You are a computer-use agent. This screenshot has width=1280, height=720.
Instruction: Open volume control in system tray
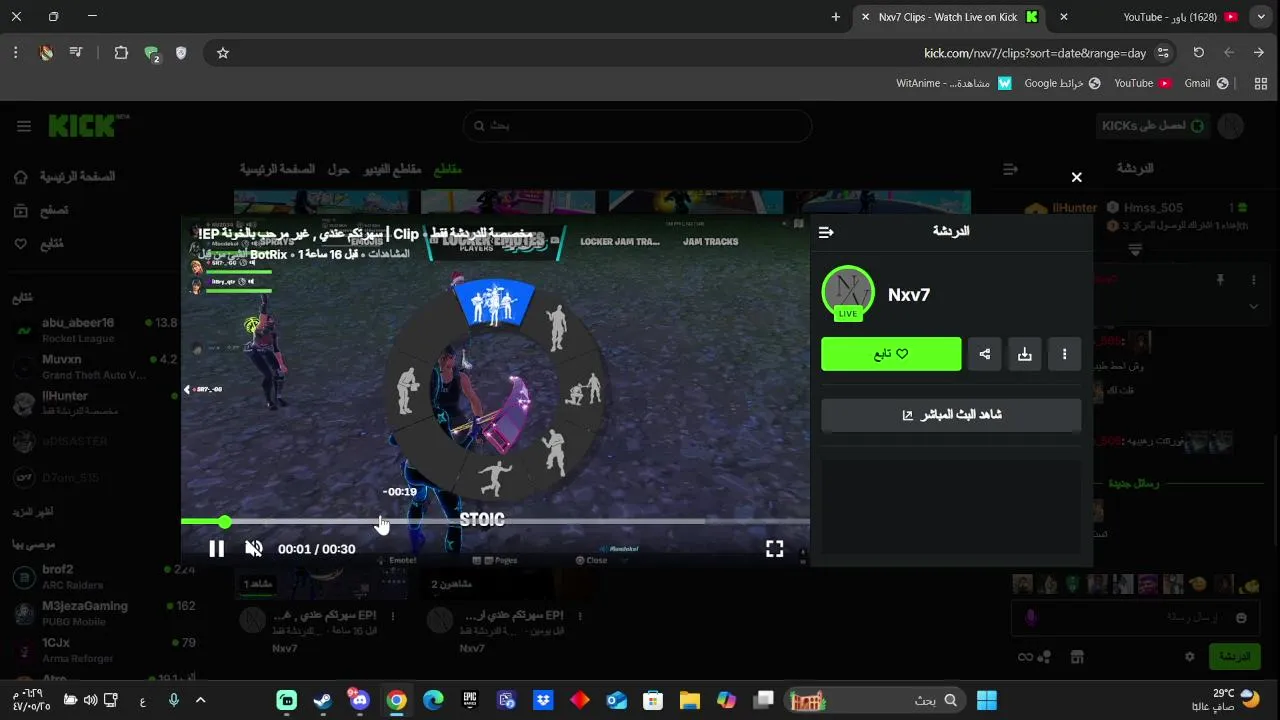tap(90, 700)
